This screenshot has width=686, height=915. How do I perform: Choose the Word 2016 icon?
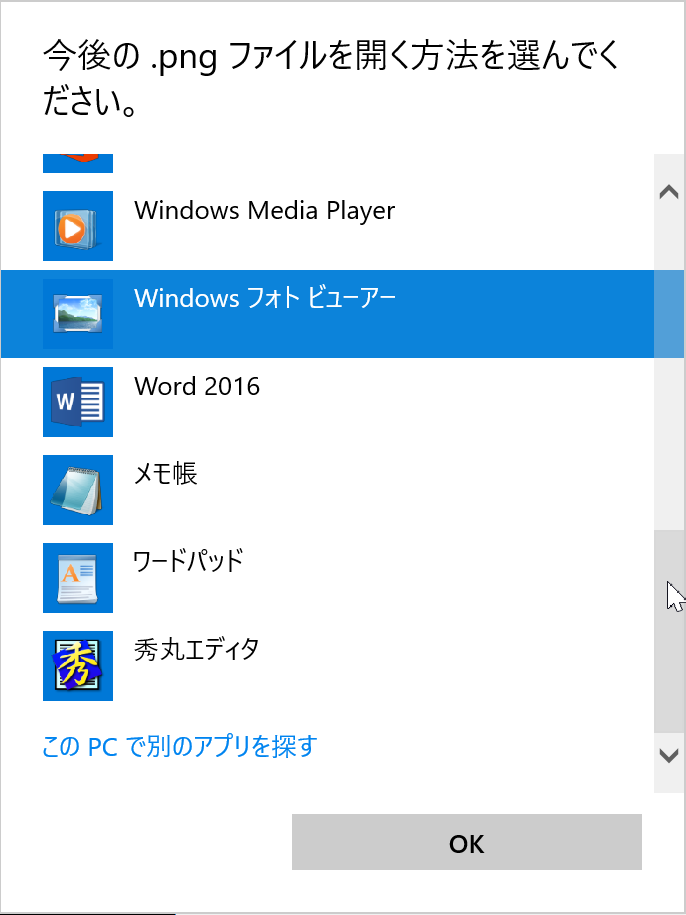[x=78, y=402]
